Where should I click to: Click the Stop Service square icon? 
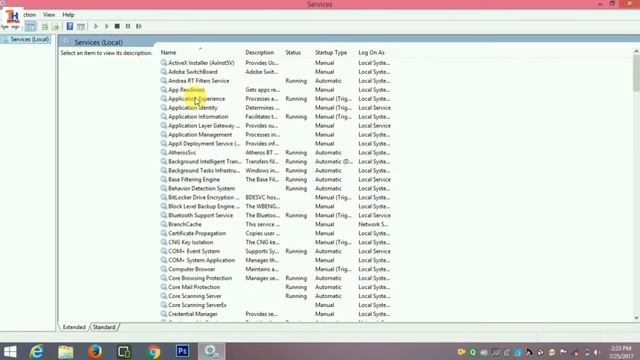117,26
